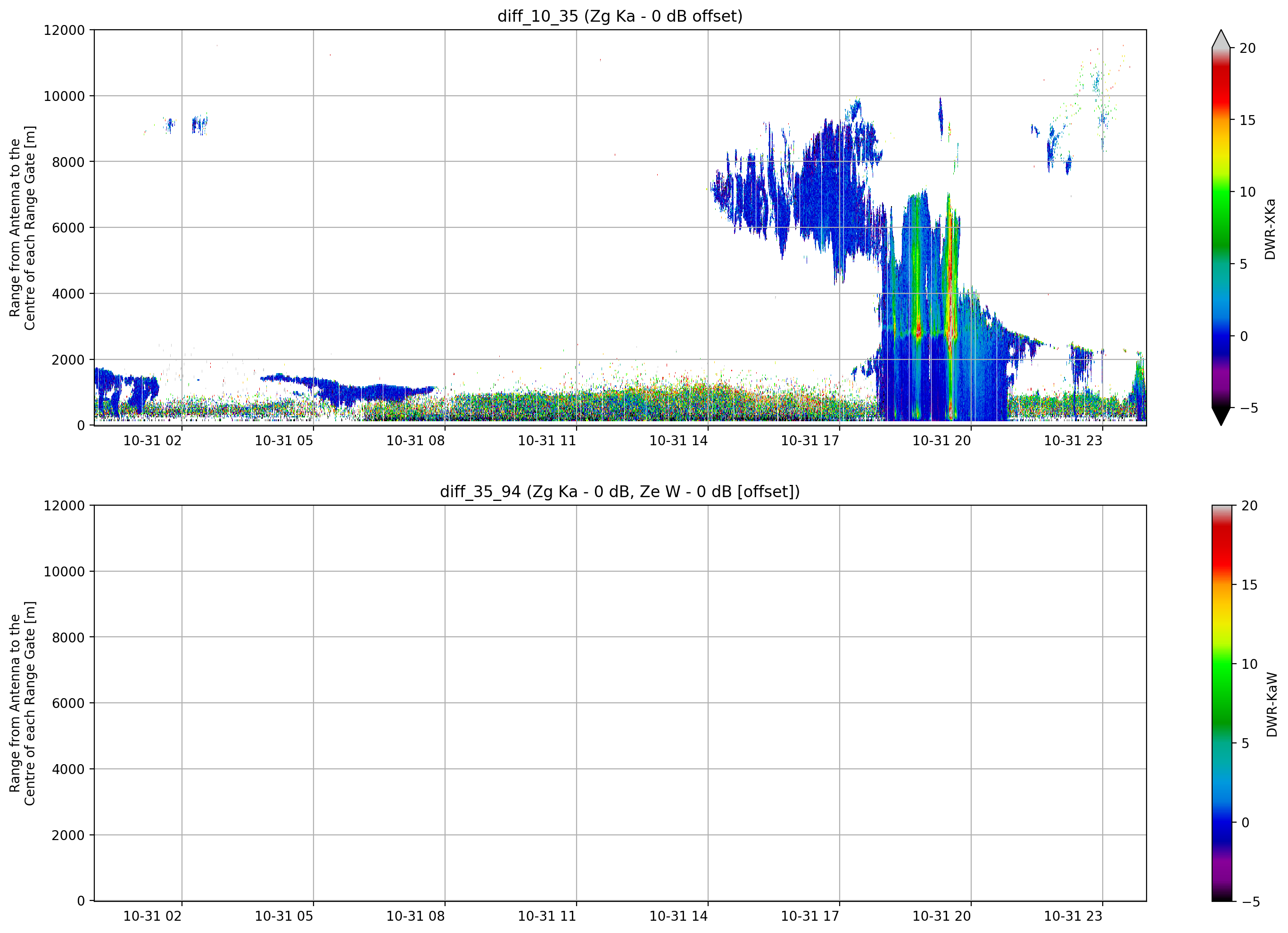The image size is (1288, 933).
Task: Click the '20' tick on DWR-KaW colorbar
Action: pos(1249,506)
